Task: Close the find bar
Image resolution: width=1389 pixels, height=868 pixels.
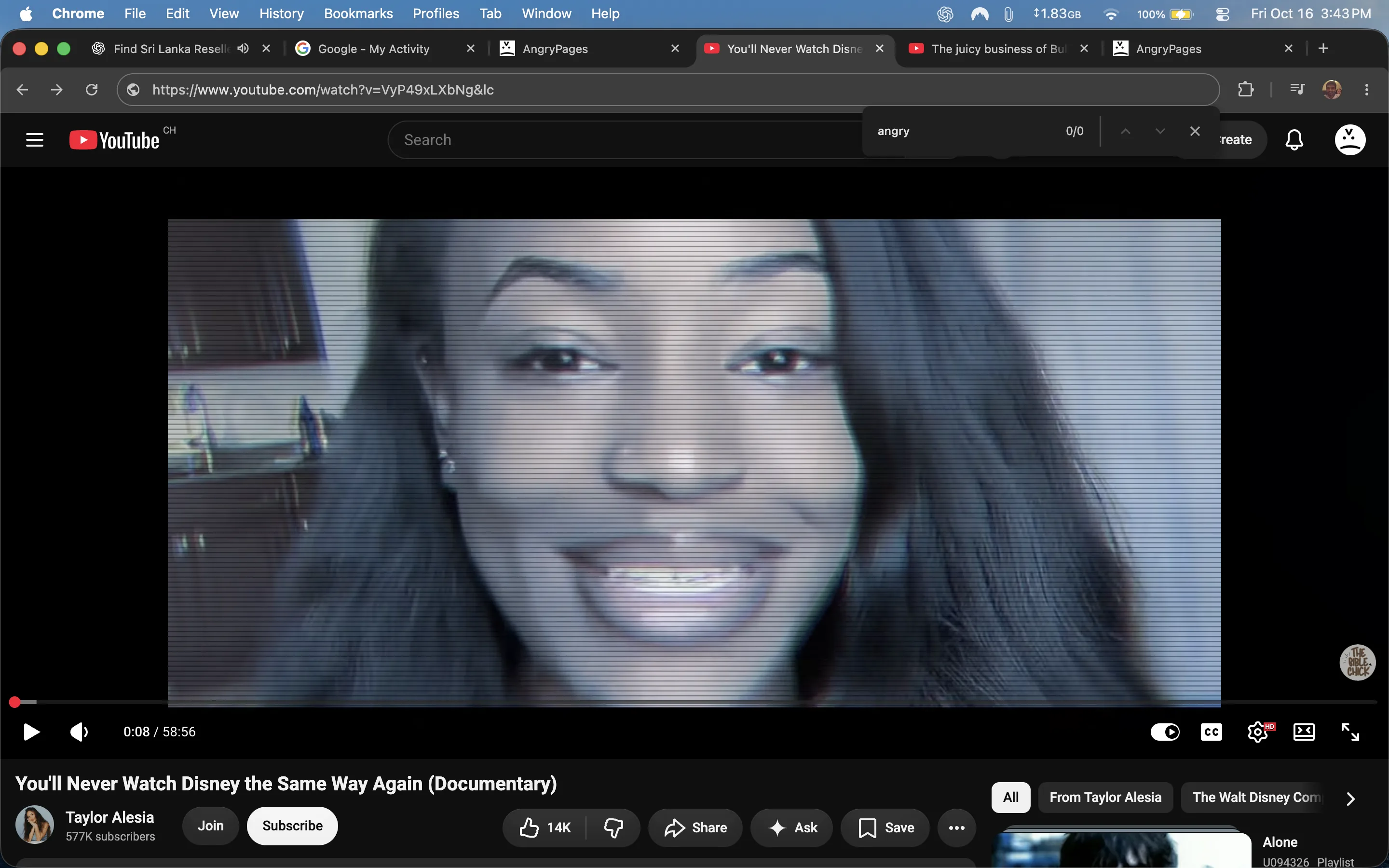Action: point(1195,132)
